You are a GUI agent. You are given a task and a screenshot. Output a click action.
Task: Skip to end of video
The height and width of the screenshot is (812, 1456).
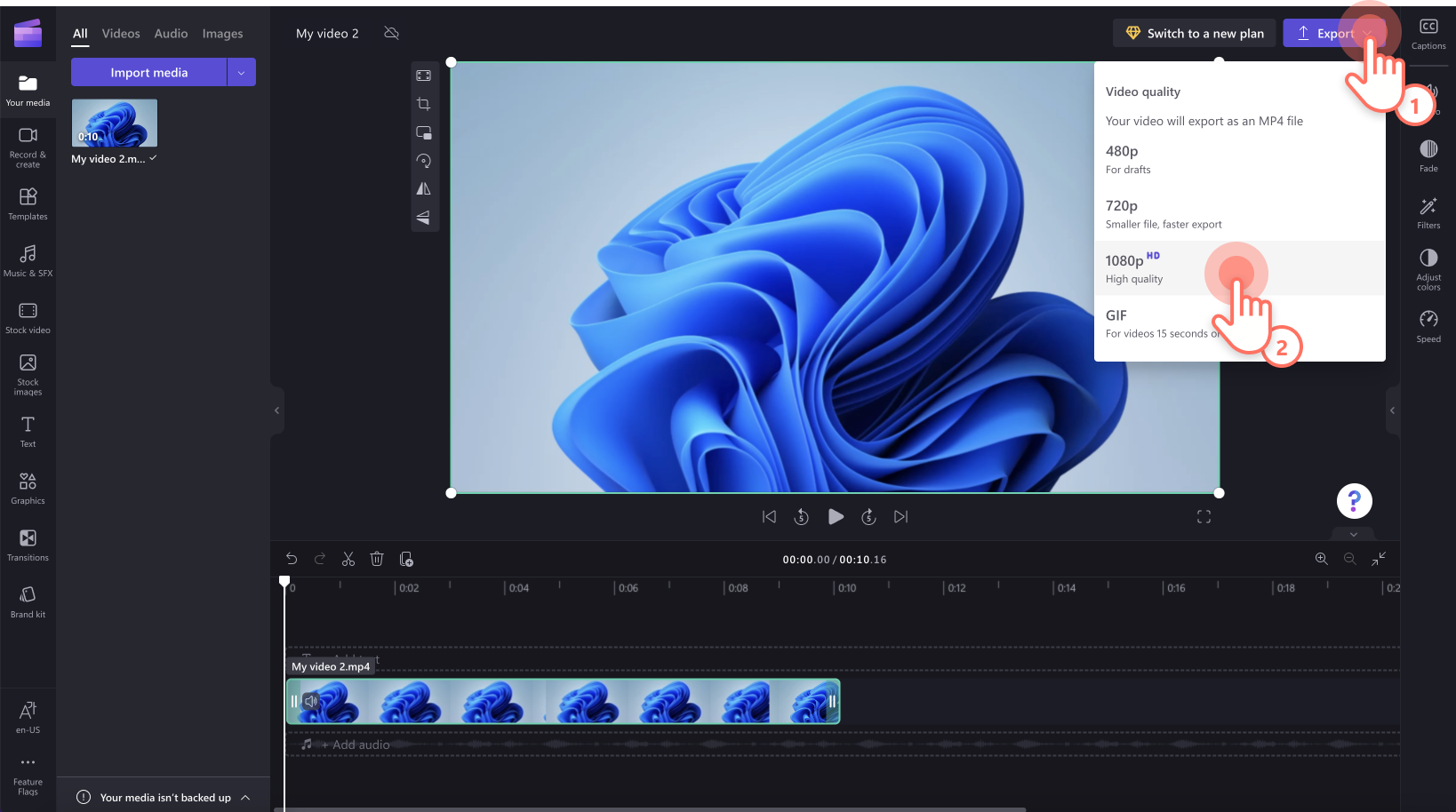[900, 516]
